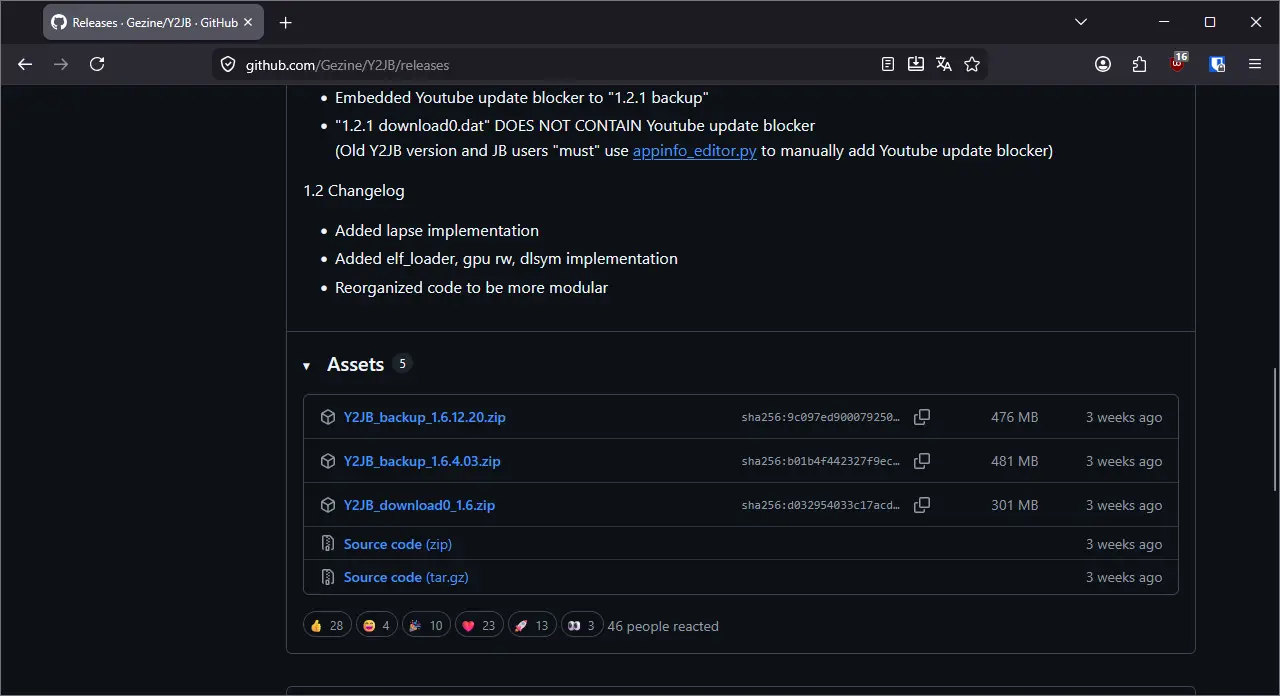
Task: Download Y2JB_download0_1.6.zip
Action: pyautogui.click(x=419, y=505)
